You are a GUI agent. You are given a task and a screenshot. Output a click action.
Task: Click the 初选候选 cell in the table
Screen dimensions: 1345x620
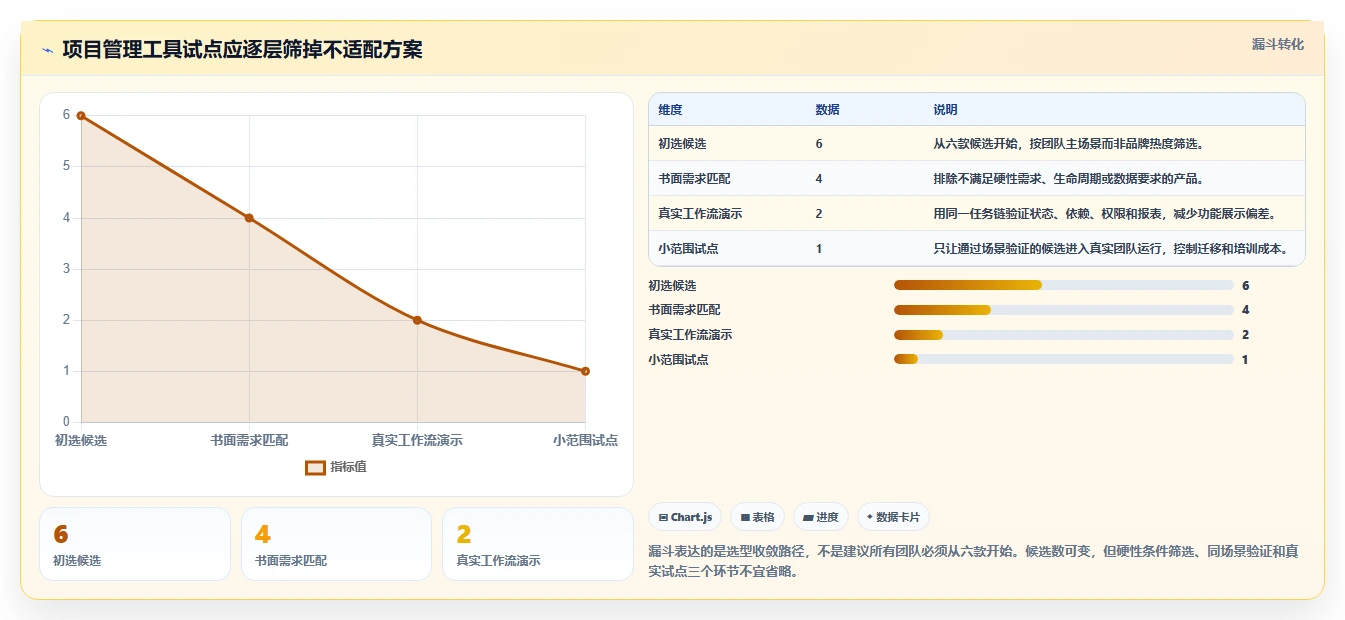click(x=682, y=144)
